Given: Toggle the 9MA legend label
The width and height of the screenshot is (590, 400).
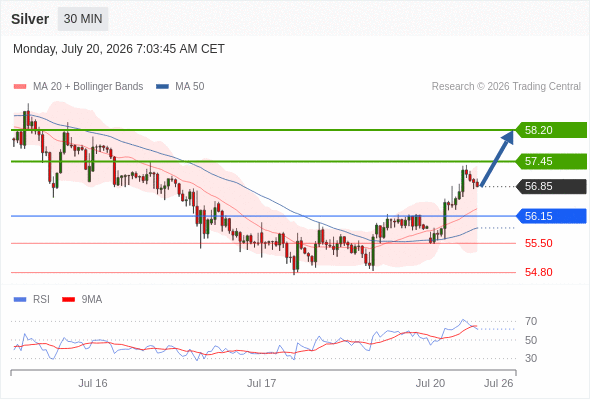Looking at the screenshot, I should click(x=92, y=300).
